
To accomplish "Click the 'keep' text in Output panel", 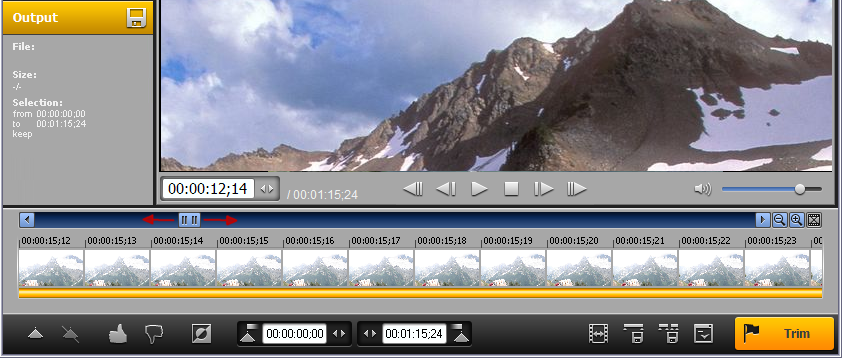I will (23, 134).
